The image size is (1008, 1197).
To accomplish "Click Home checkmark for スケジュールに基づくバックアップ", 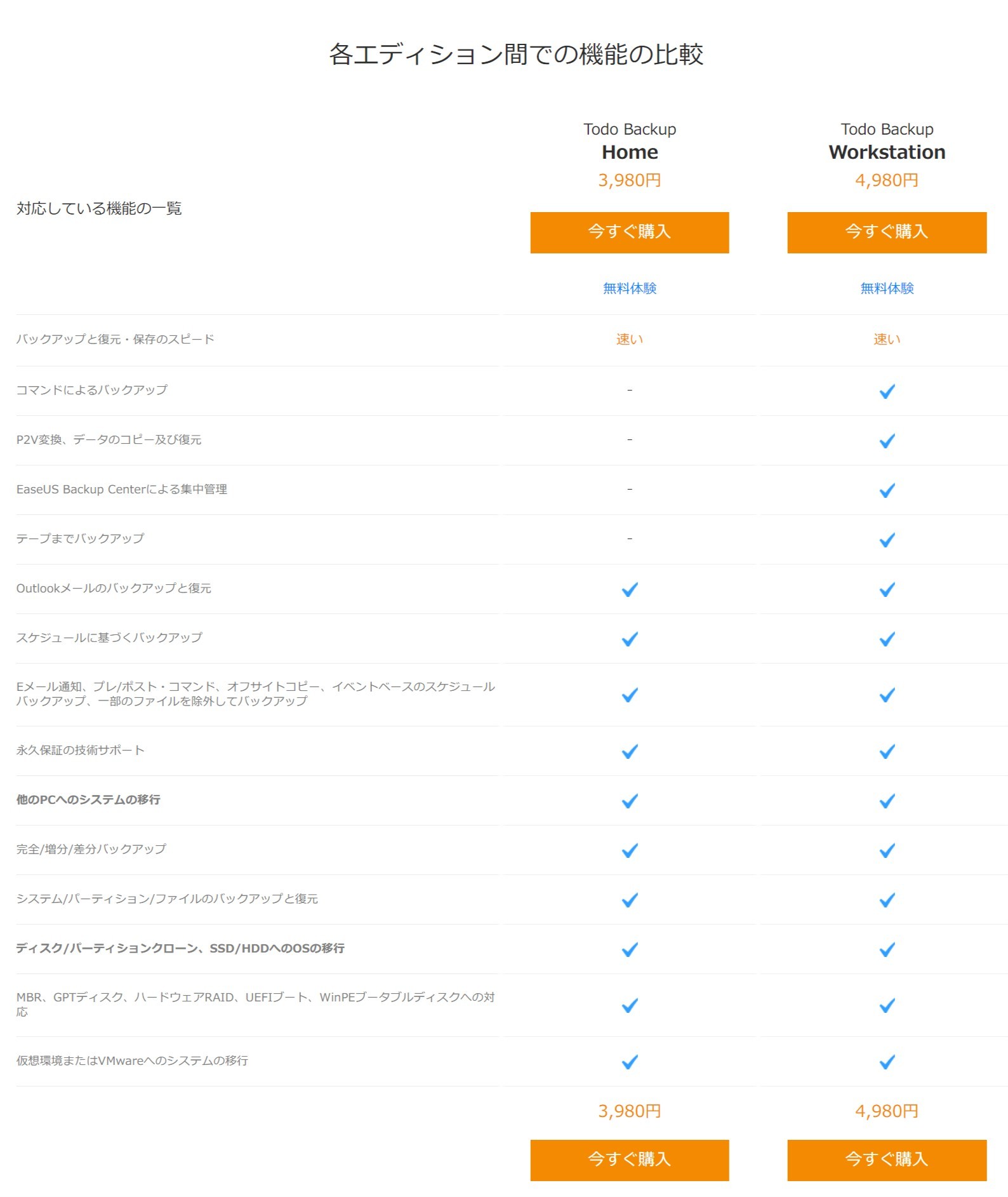I will click(629, 639).
